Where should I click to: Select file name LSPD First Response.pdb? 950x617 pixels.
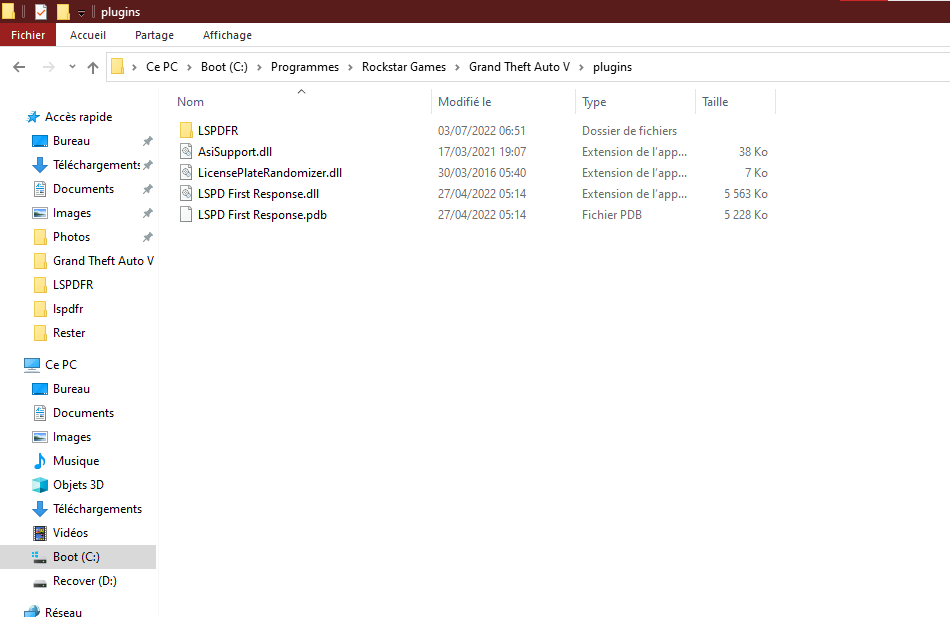[x=262, y=215]
